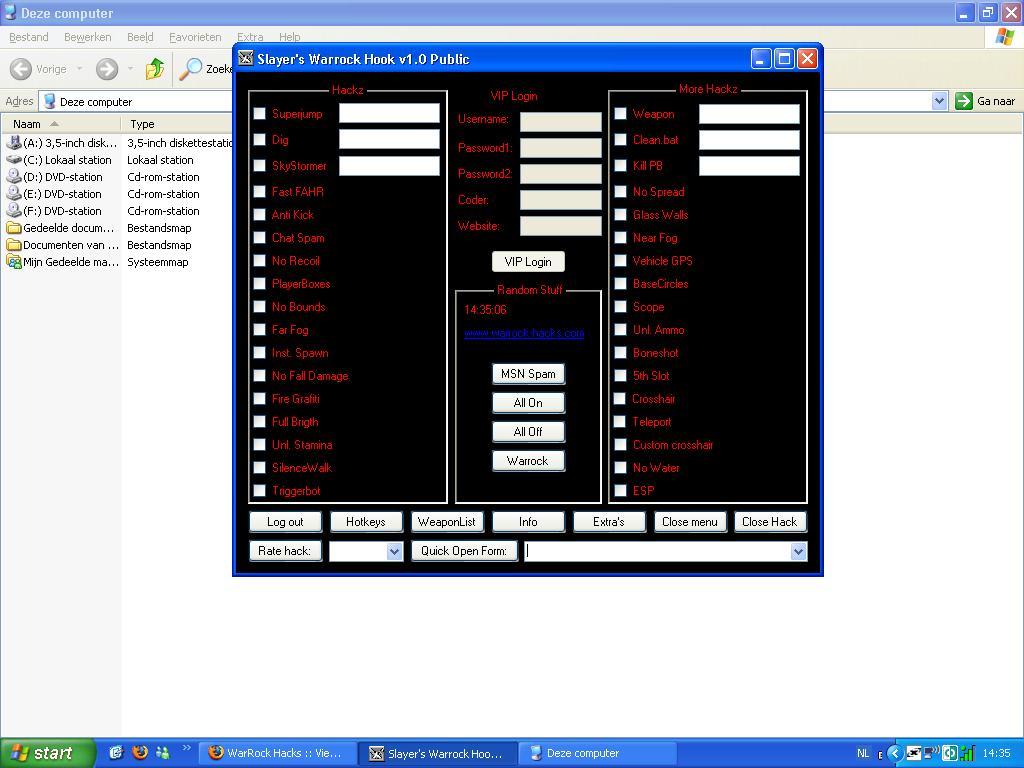The width and height of the screenshot is (1024, 768).
Task: Click the Windows start button
Action: click(46, 753)
